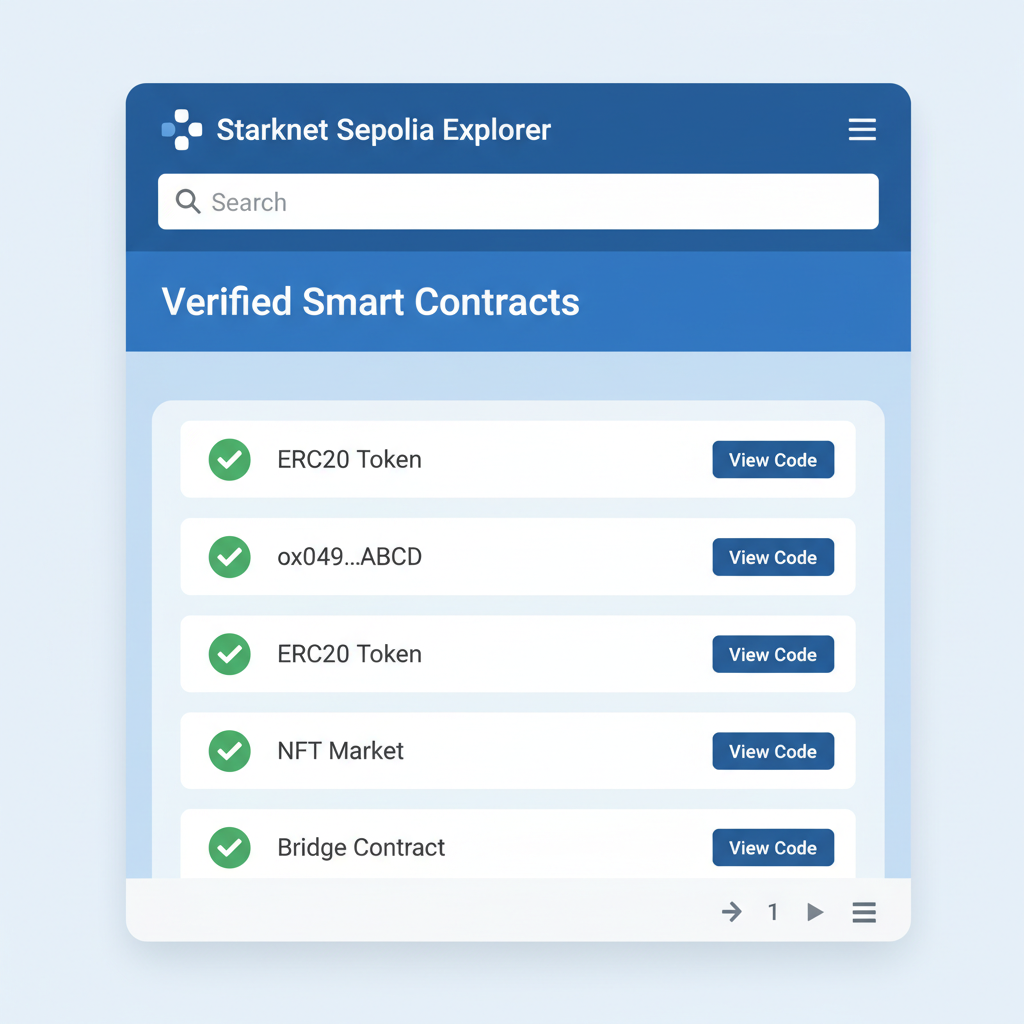Image resolution: width=1024 pixels, height=1024 pixels.
Task: Open code for contract ox049...ABCD
Action: (x=773, y=557)
